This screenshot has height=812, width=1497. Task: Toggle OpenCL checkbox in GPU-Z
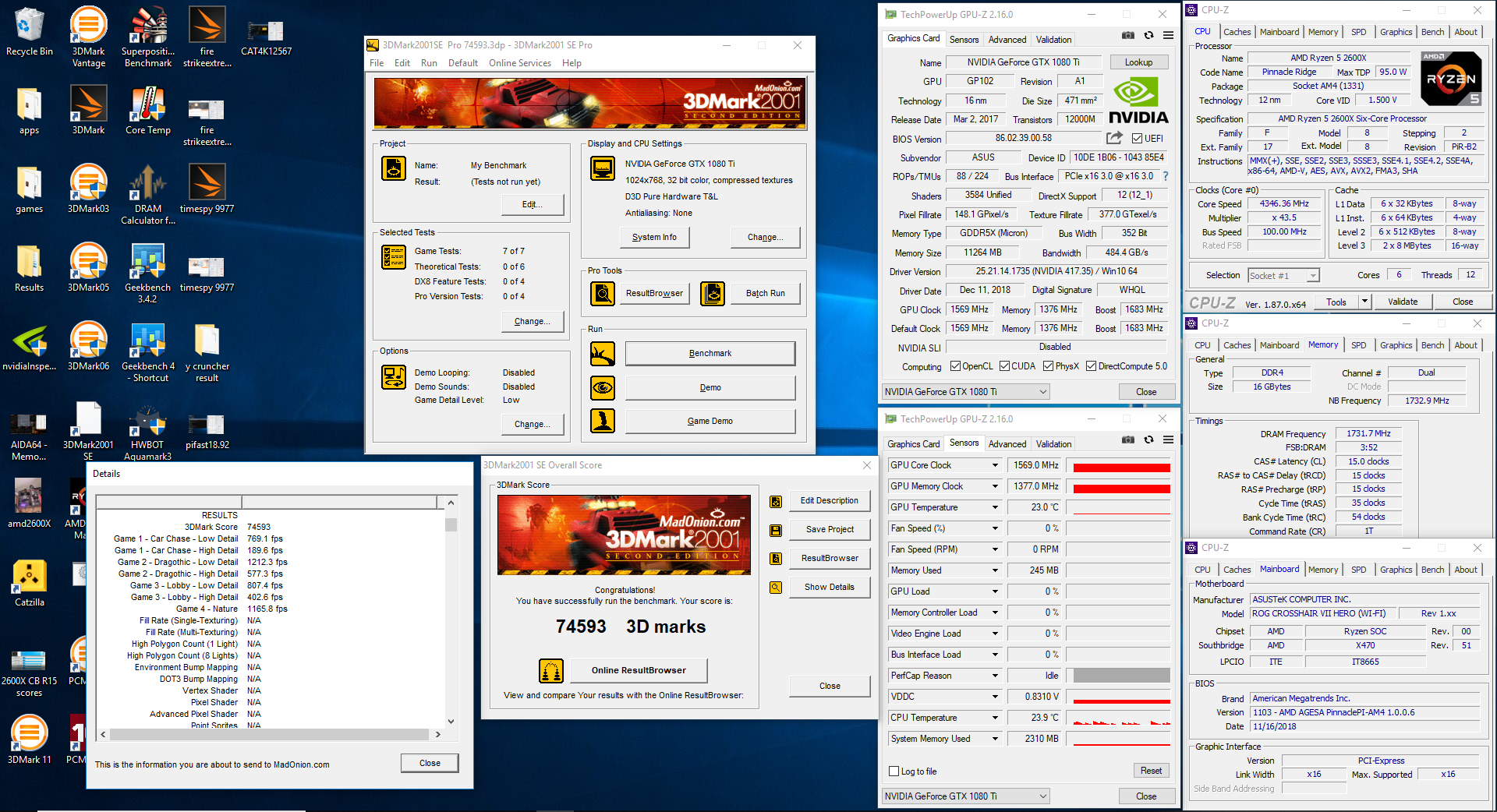click(955, 366)
